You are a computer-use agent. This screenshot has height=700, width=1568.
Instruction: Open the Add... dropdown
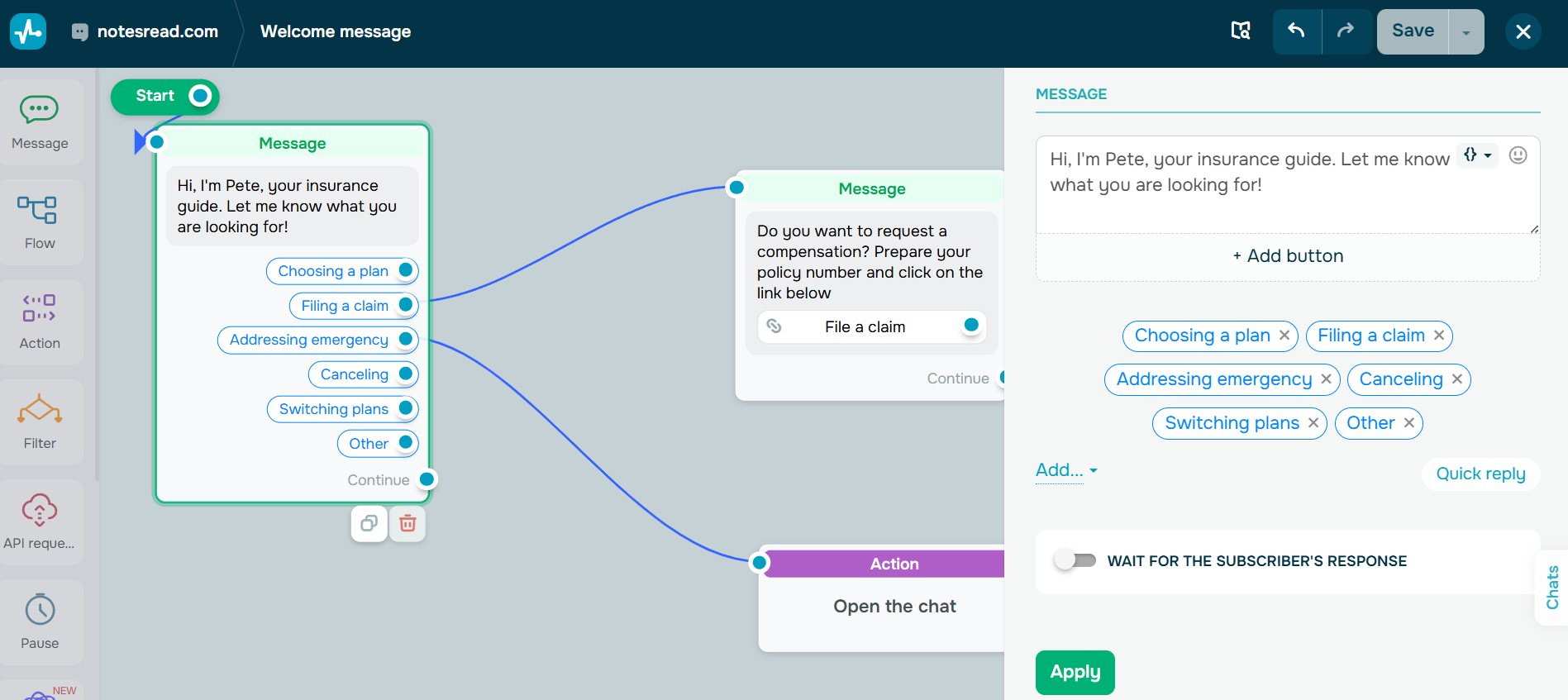1066,470
